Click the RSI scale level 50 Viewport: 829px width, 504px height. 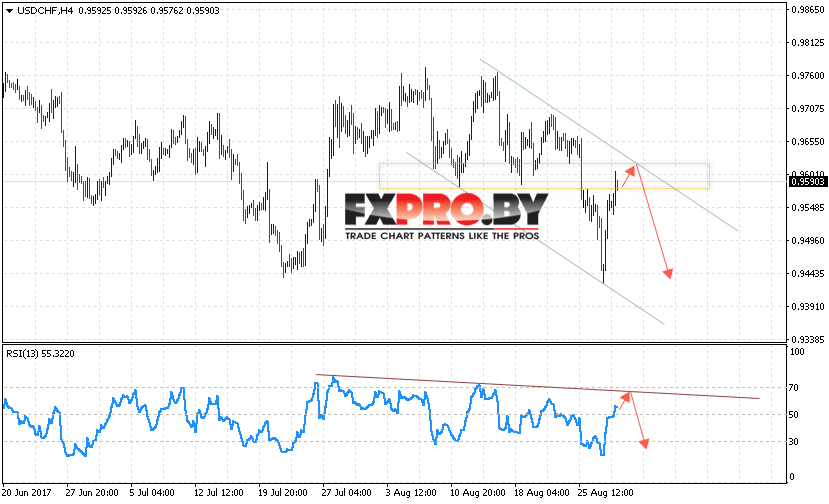[793, 415]
